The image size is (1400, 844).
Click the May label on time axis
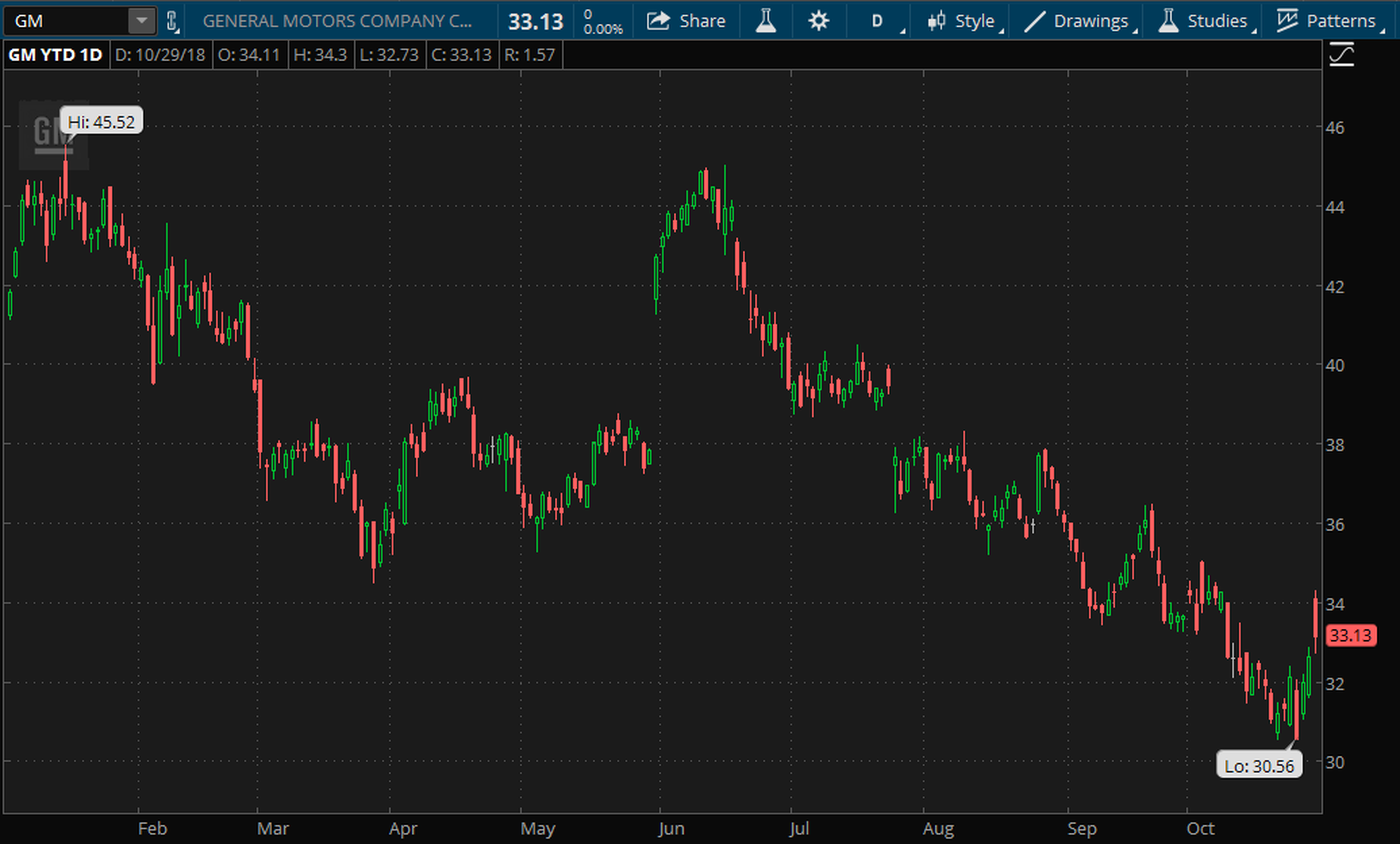537,828
